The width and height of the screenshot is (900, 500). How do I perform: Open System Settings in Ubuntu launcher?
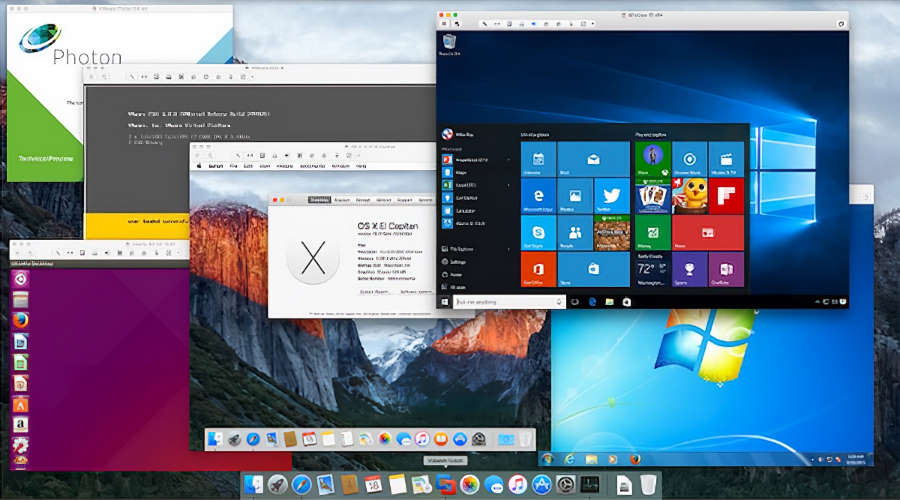click(20, 445)
